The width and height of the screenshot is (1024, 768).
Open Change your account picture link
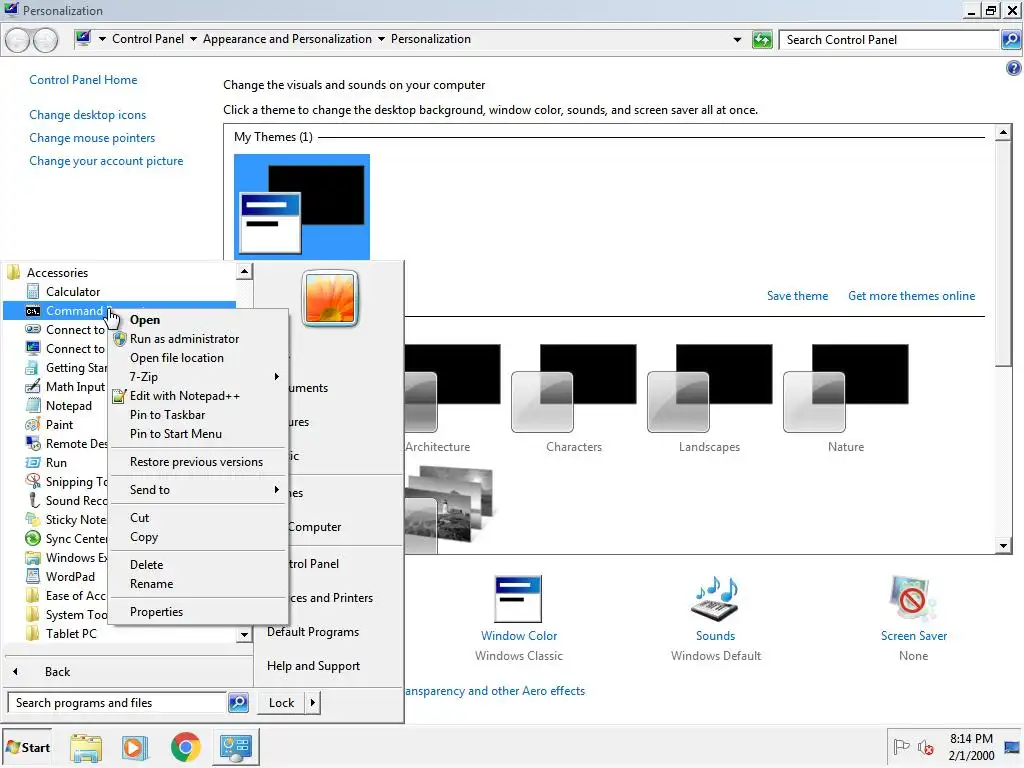(x=106, y=161)
